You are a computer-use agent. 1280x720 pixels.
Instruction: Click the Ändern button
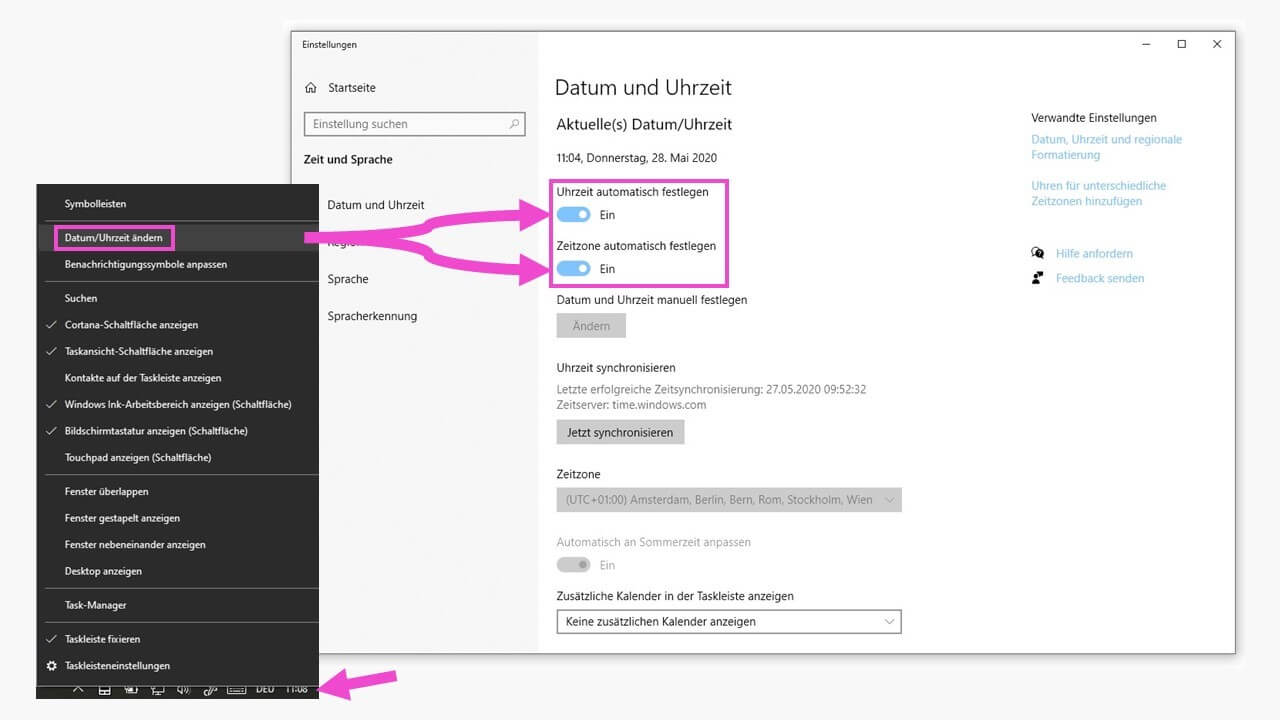(591, 326)
